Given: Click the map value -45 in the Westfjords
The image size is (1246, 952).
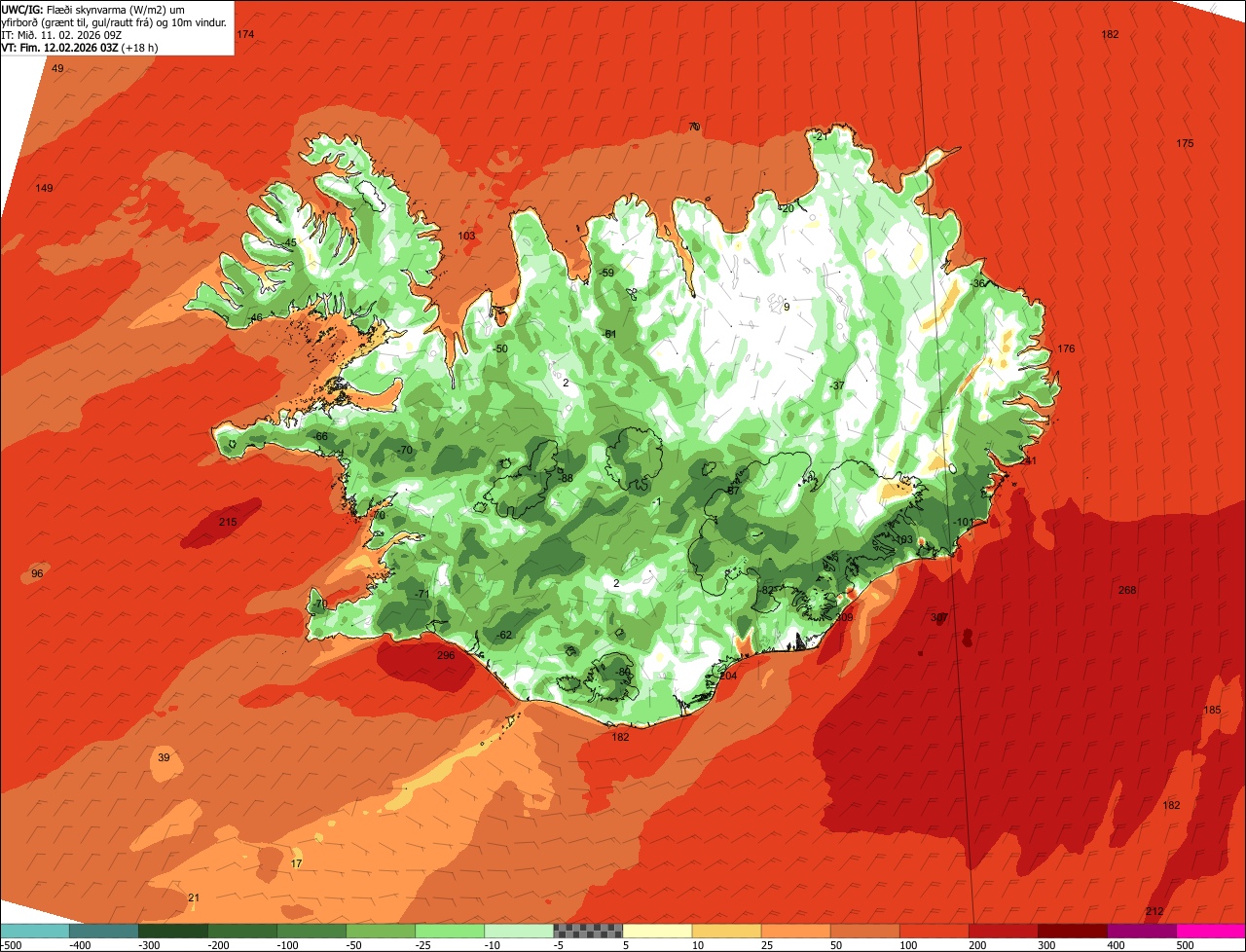Looking at the screenshot, I should (288, 242).
